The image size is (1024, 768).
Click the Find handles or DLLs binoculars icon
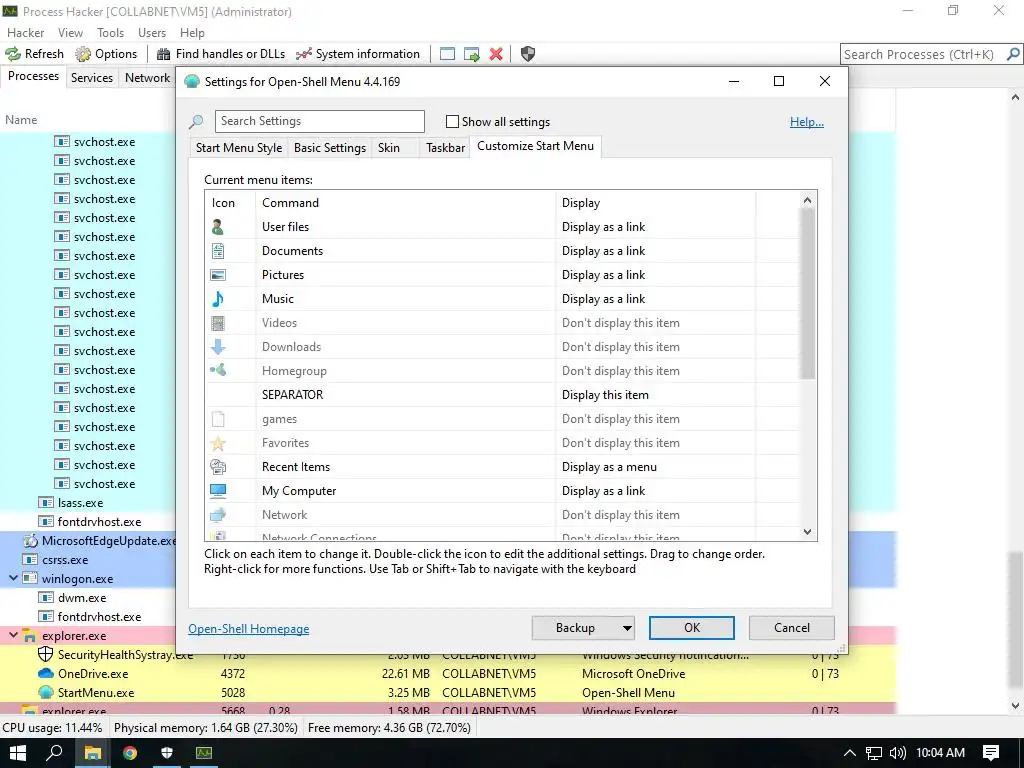(163, 54)
